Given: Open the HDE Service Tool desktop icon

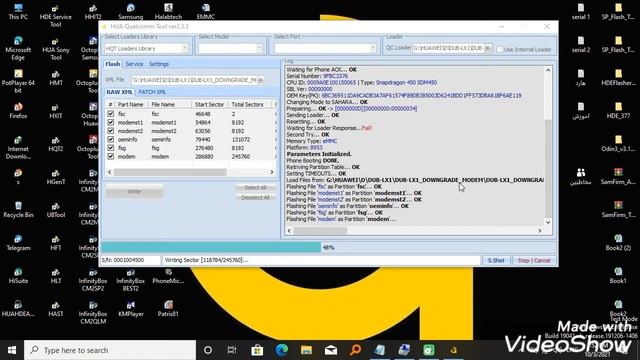Looking at the screenshot, I should point(56,16).
